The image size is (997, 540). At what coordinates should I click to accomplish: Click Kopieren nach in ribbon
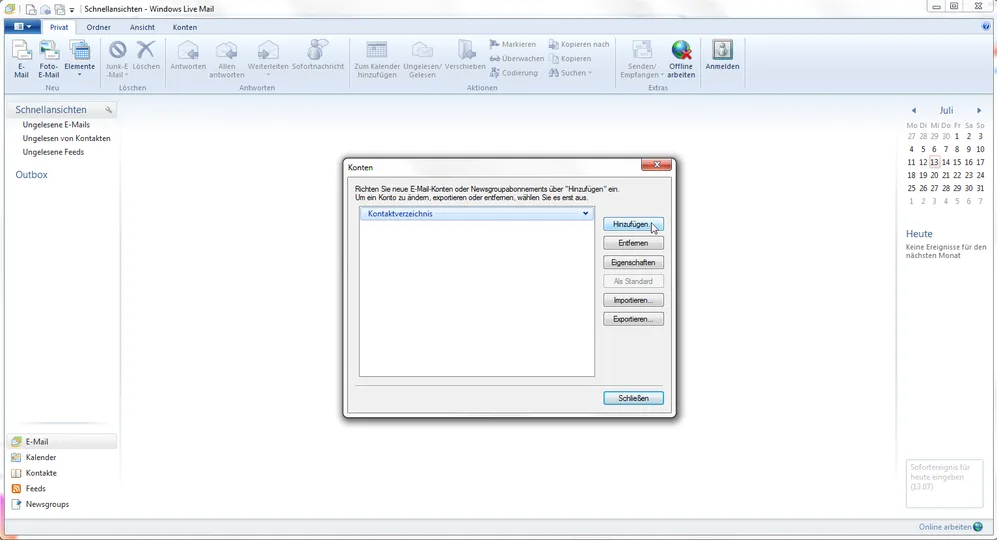(579, 45)
